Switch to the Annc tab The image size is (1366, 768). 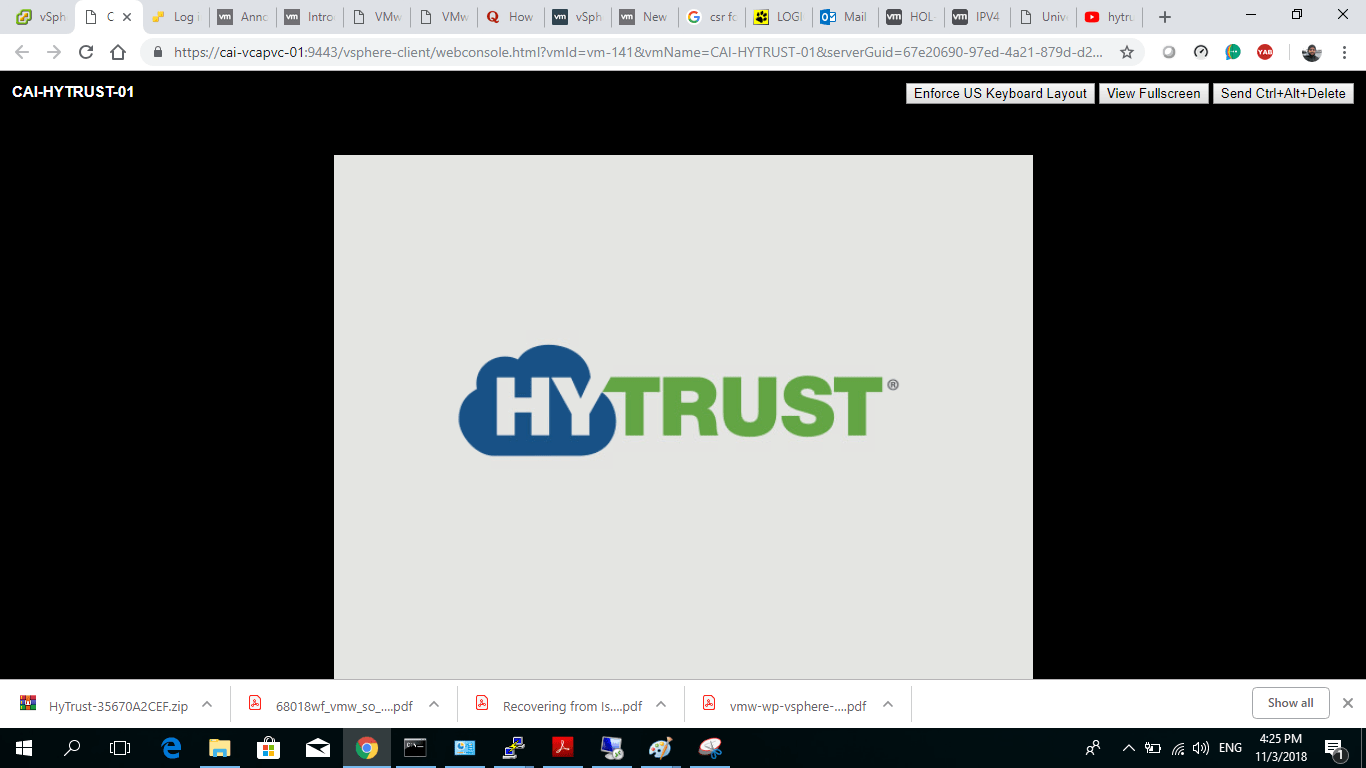(x=242, y=17)
